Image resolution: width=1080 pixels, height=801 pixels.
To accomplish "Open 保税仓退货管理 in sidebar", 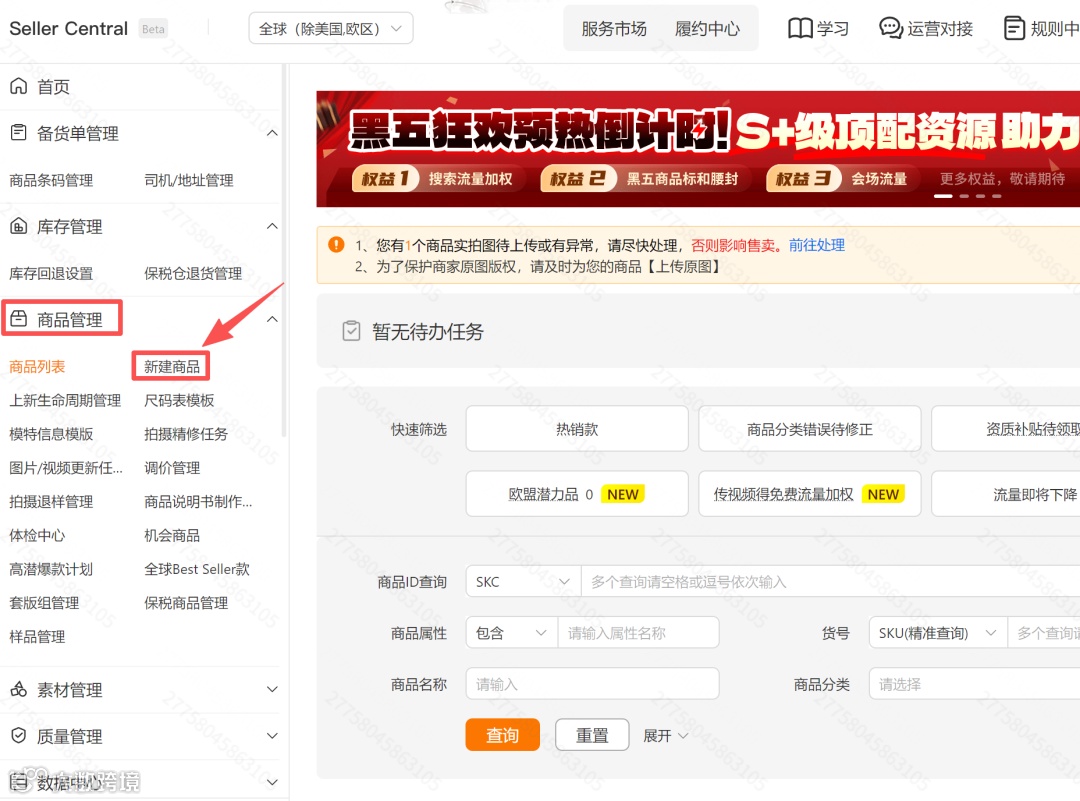I will 193,273.
